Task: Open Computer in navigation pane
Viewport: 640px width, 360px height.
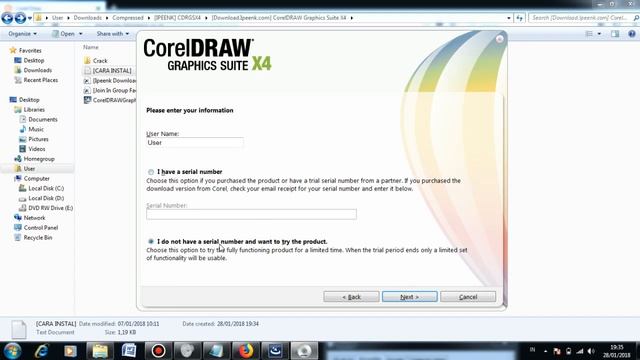Action: point(32,178)
